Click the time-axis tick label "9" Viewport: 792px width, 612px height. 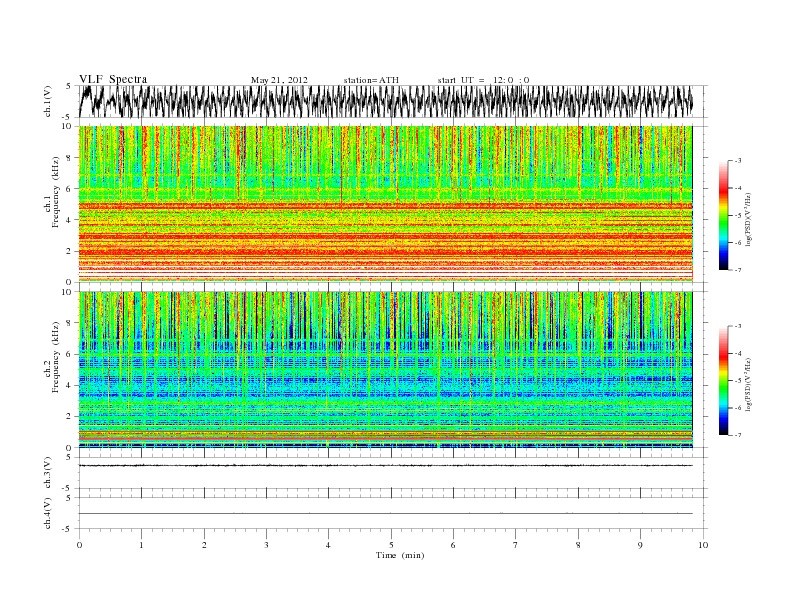(x=640, y=545)
